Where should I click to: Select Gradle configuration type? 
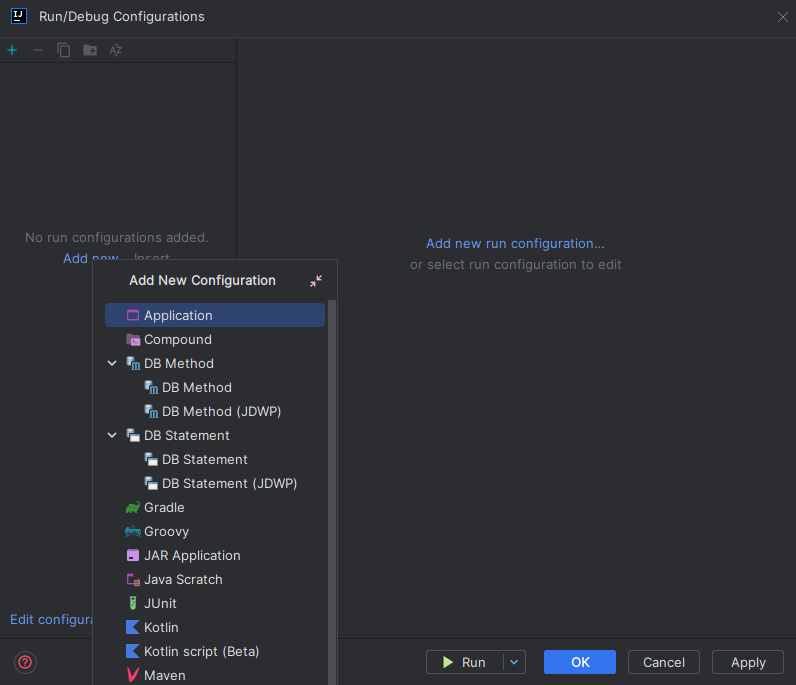pos(215,507)
